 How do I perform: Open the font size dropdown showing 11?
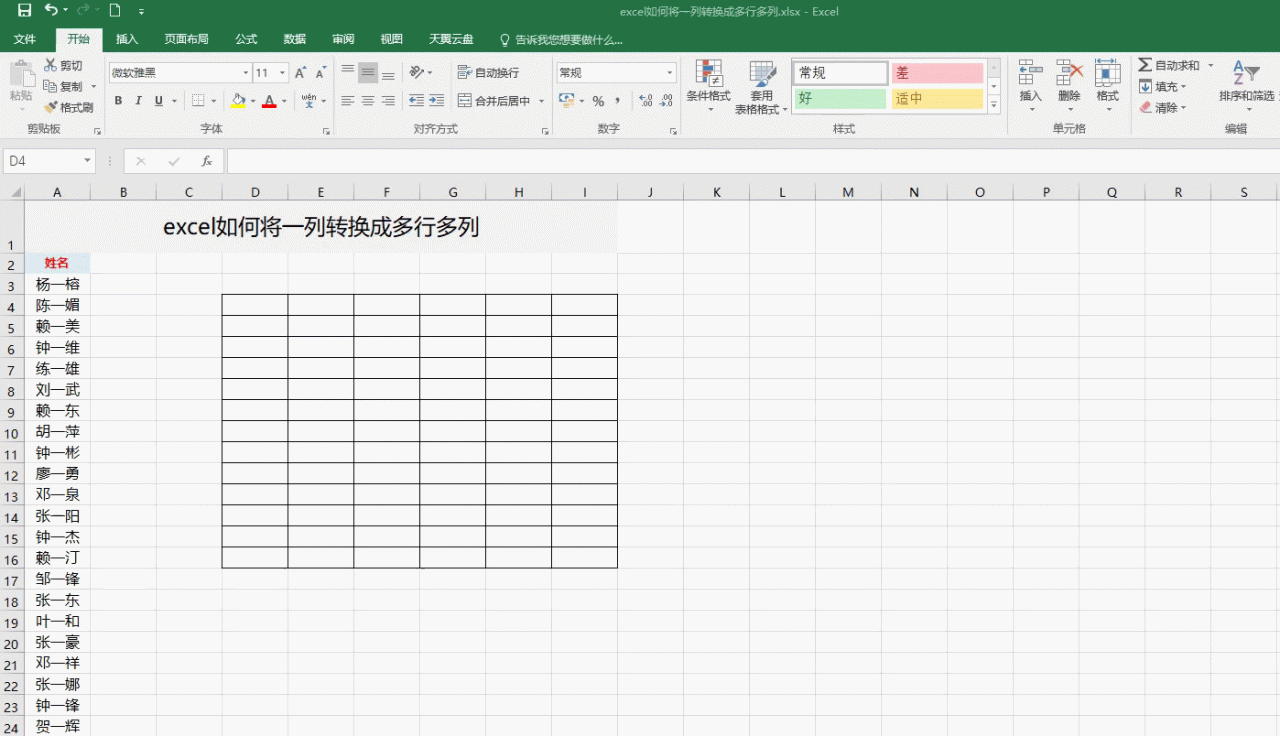pyautogui.click(x=283, y=73)
